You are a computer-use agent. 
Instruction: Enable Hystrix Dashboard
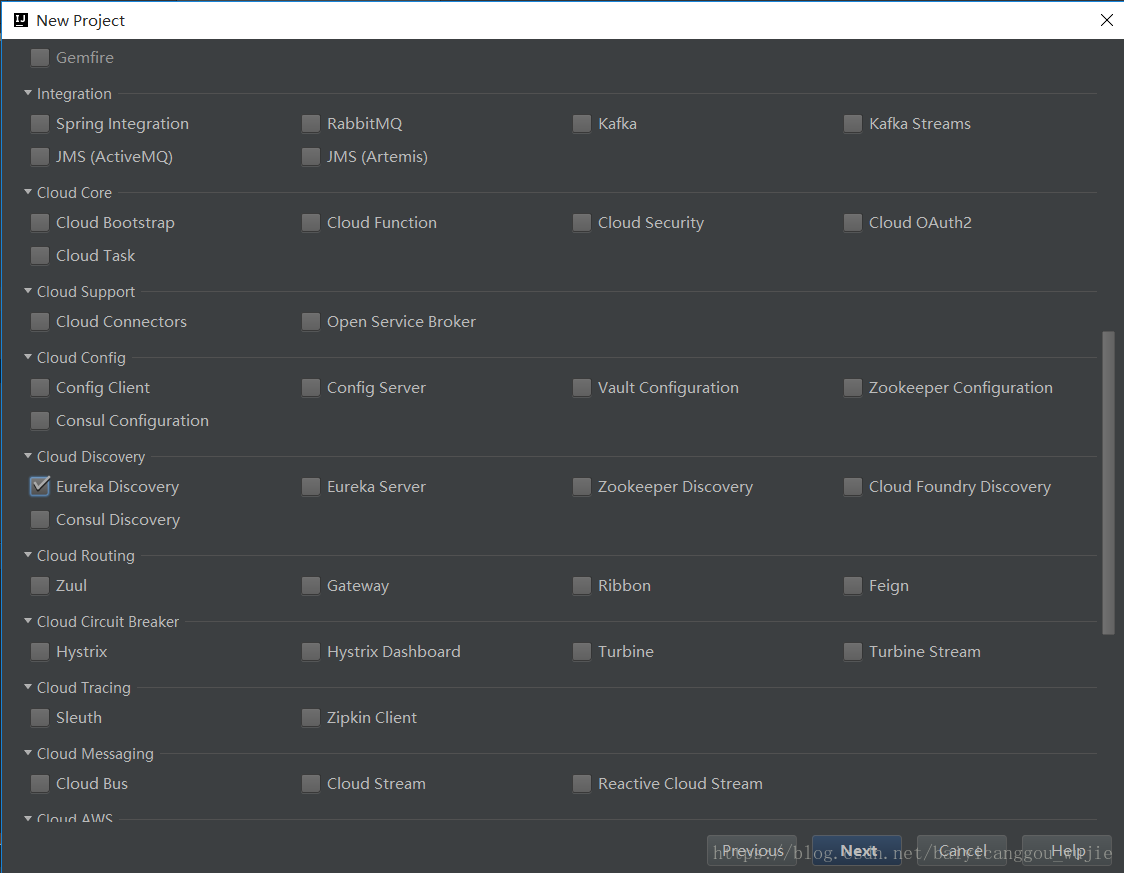(311, 651)
